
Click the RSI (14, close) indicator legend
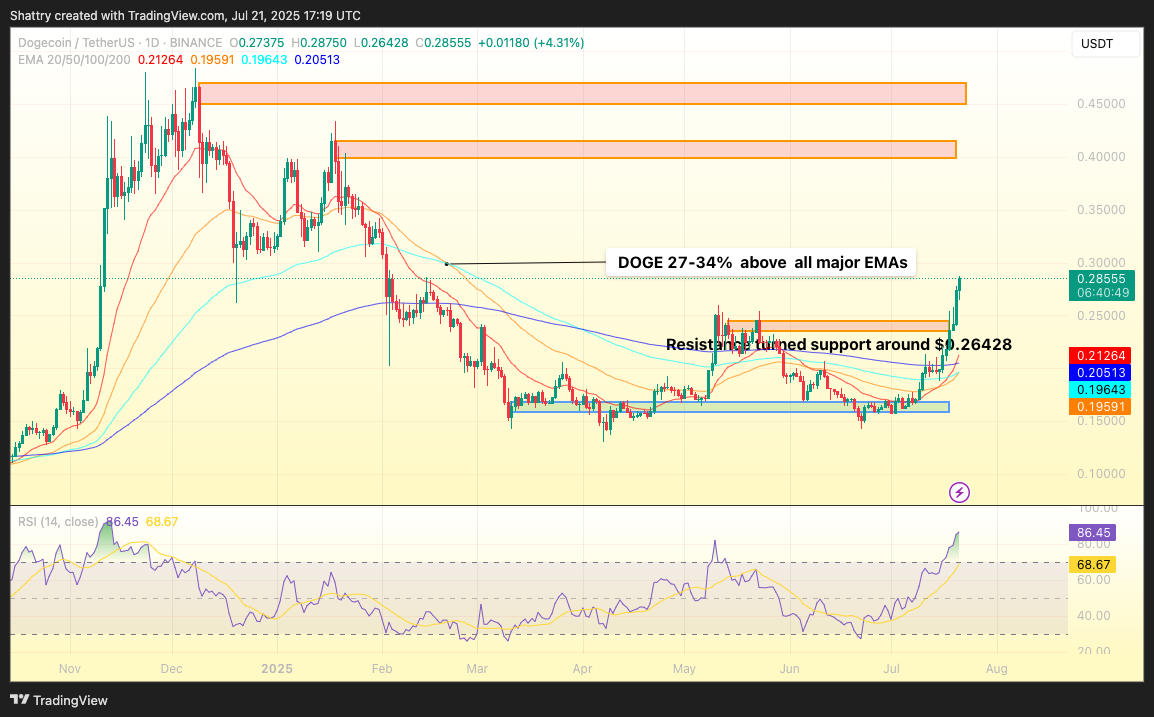[58, 521]
